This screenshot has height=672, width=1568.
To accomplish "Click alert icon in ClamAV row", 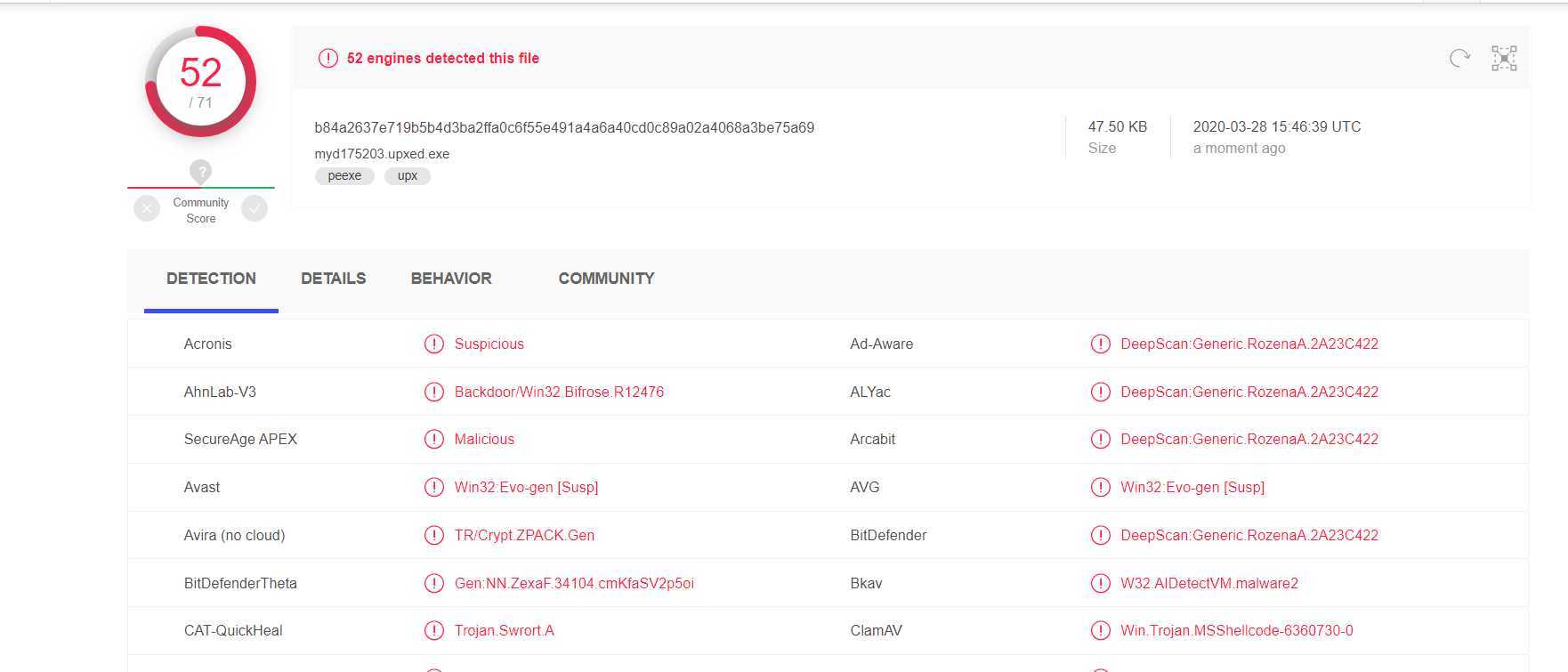I will coord(1101,630).
